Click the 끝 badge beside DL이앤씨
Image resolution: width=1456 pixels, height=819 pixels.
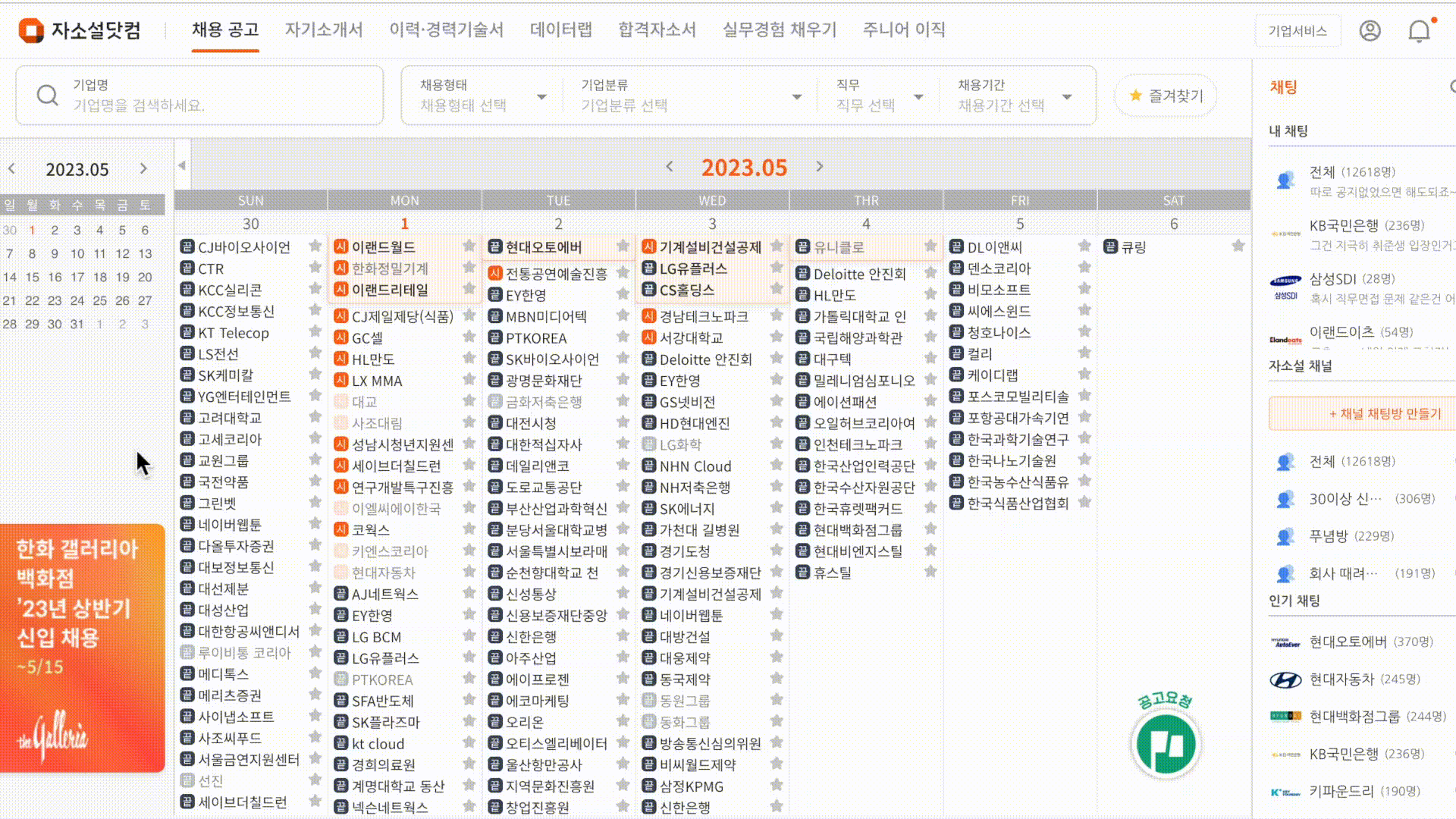click(956, 246)
